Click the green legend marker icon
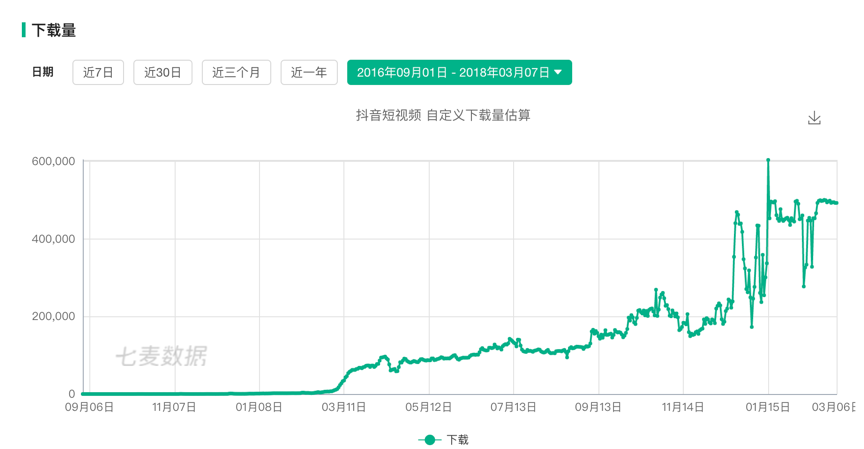This screenshot has height=449, width=864. tap(430, 440)
